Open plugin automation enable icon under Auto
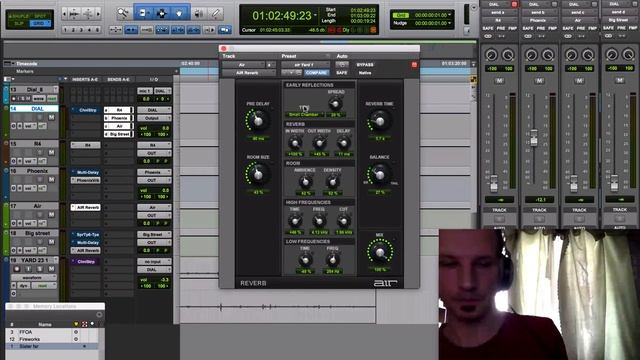The height and width of the screenshot is (360, 640). (342, 64)
